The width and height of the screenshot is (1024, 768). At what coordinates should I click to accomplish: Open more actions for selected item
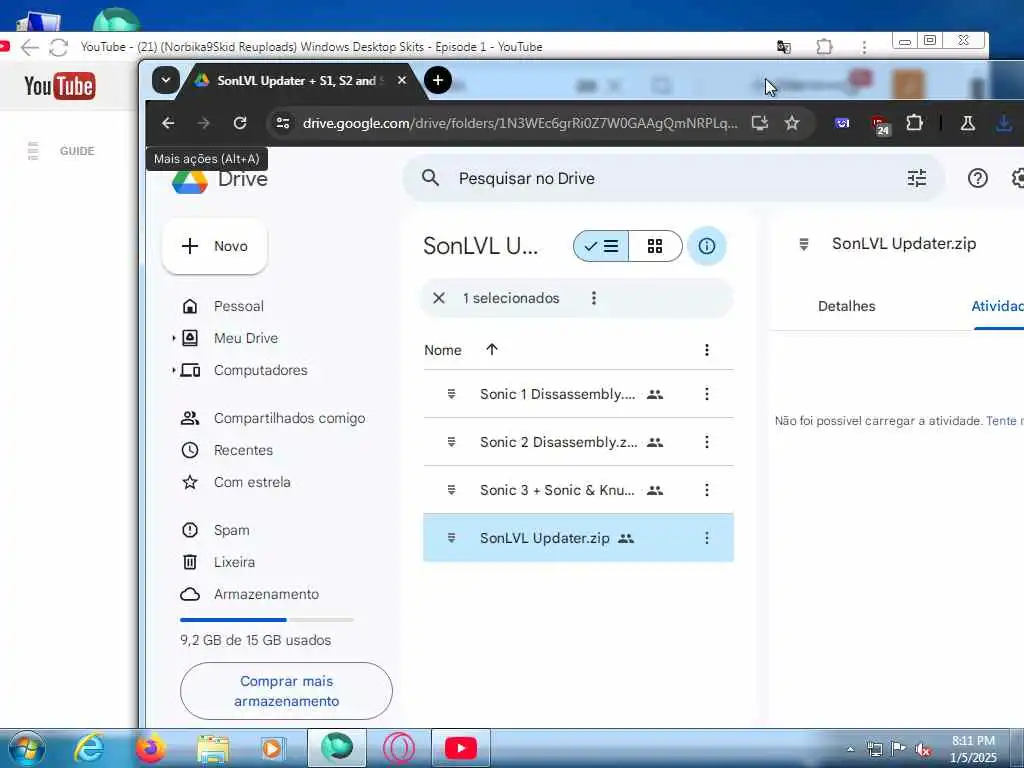(x=594, y=298)
